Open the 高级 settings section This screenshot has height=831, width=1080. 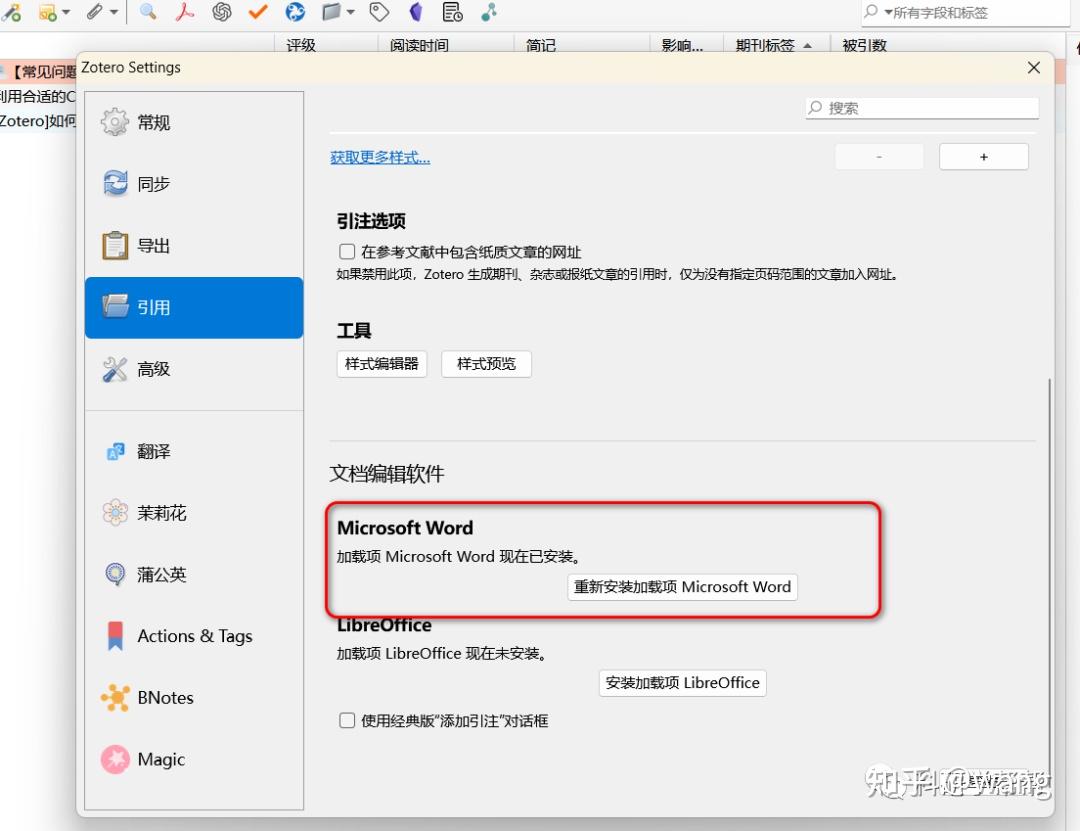click(153, 368)
